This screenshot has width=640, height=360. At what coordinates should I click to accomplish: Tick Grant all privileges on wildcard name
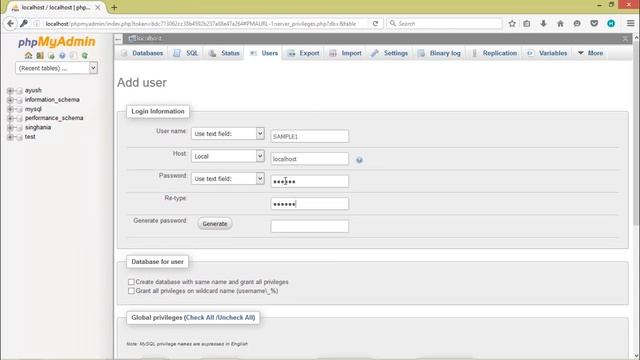point(131,291)
